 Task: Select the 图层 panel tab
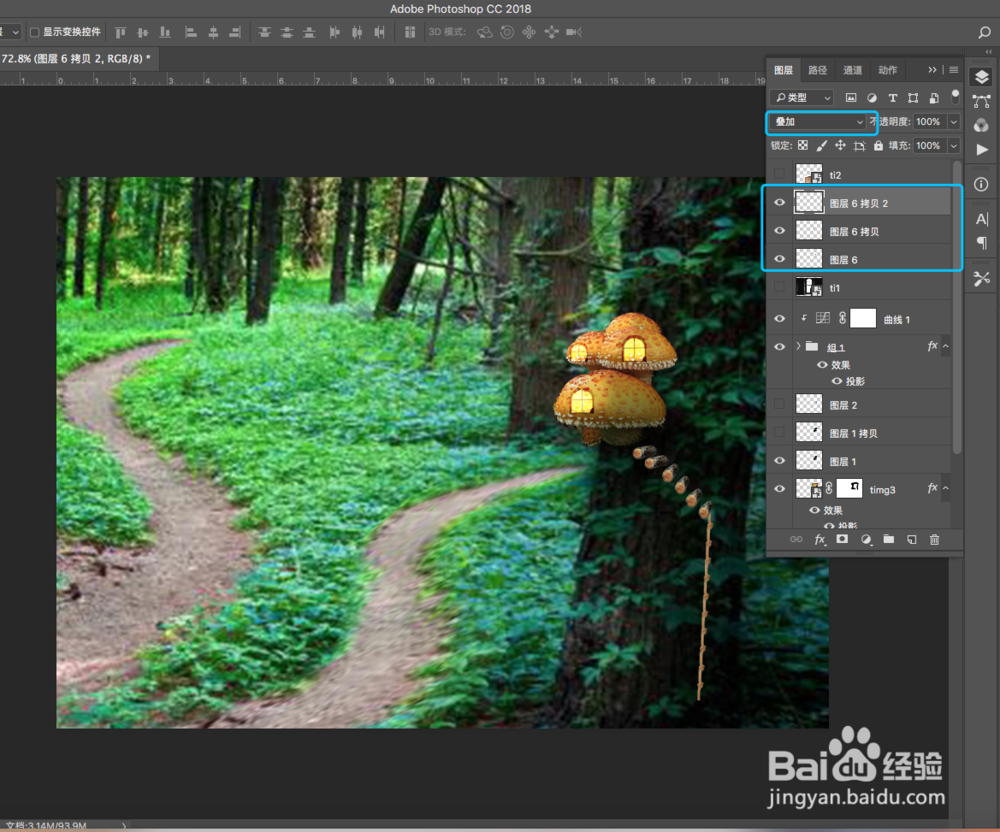[783, 70]
